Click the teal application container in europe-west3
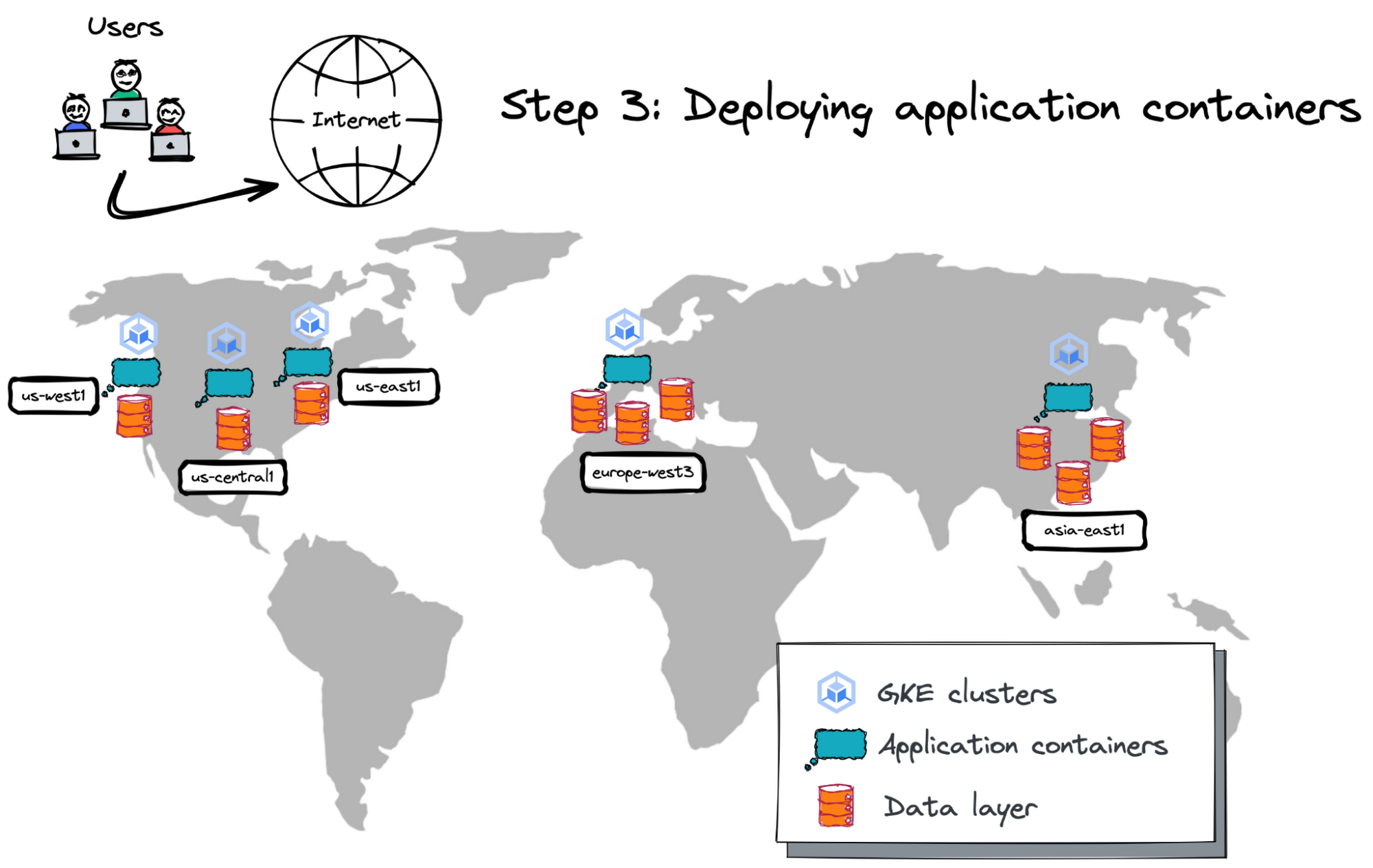 [627, 369]
